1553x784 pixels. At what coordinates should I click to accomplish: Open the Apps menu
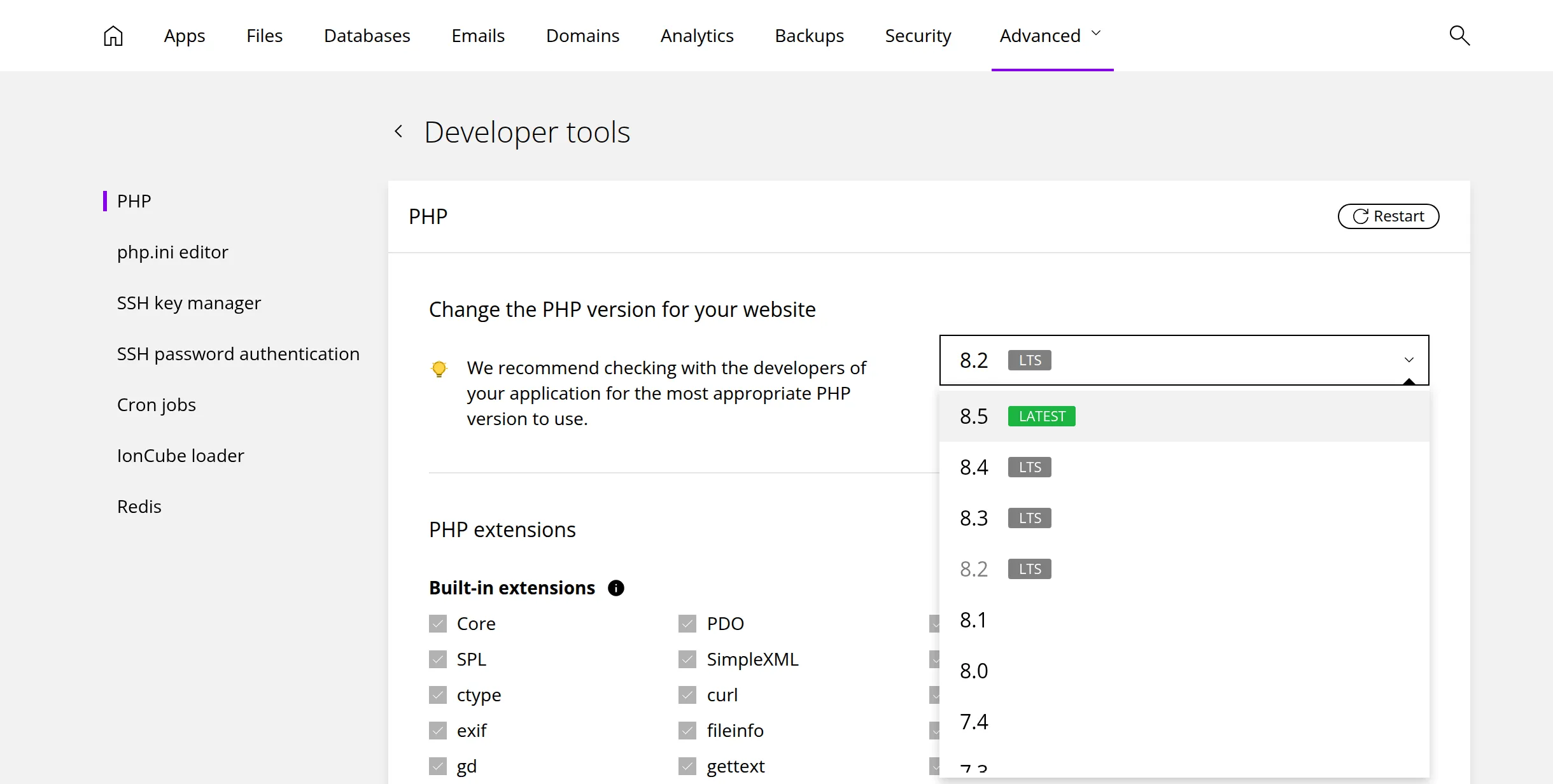coord(185,36)
